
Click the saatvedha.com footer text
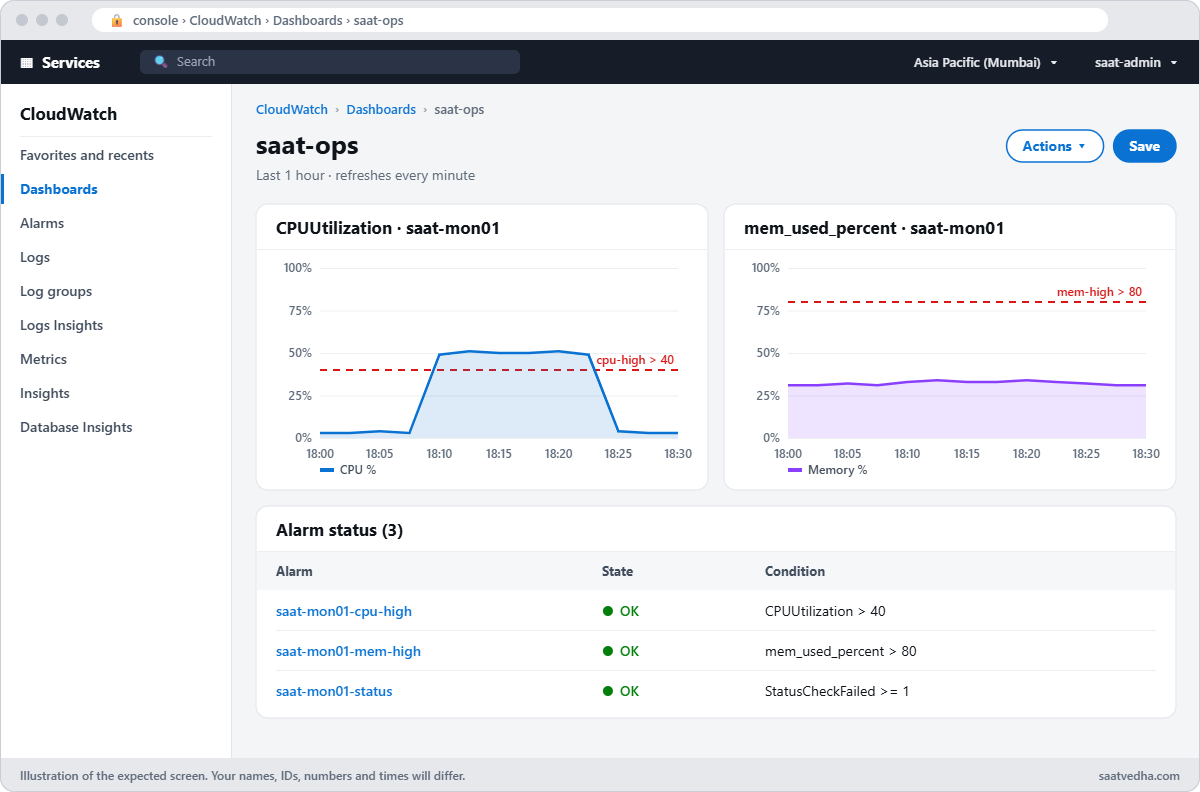[x=1139, y=775]
